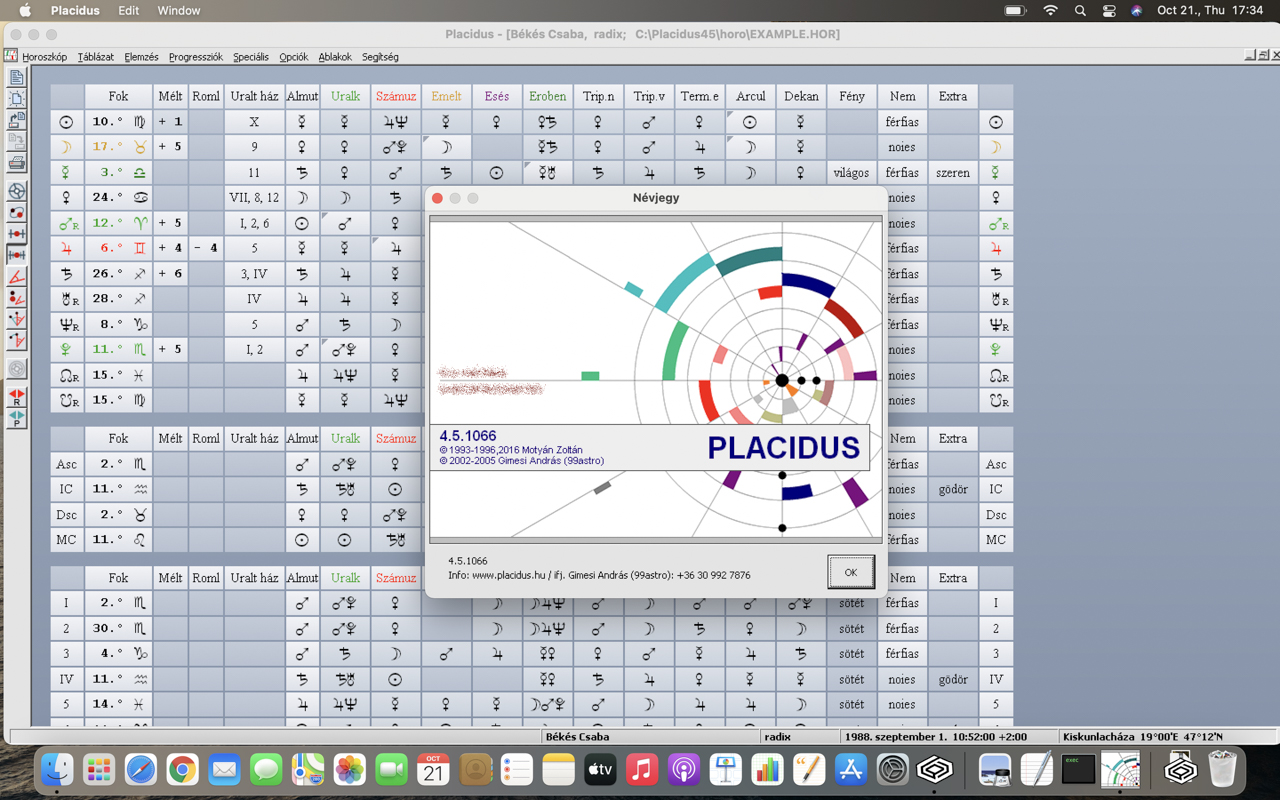
Task: Open the Ablakok menu
Action: coord(335,57)
